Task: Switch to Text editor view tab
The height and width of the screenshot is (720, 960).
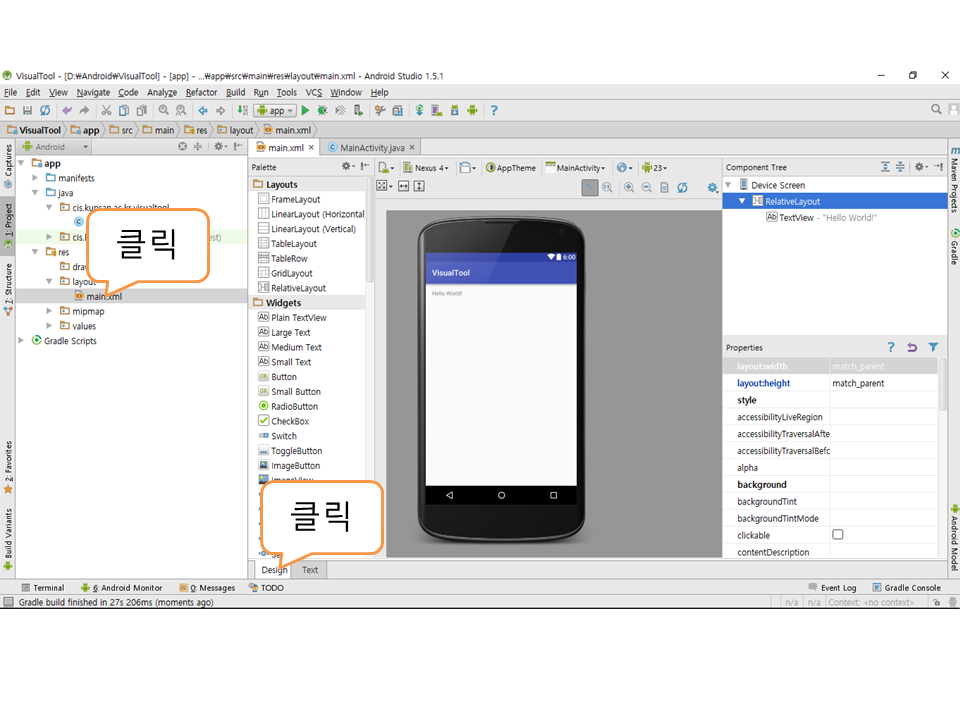Action: point(310,570)
